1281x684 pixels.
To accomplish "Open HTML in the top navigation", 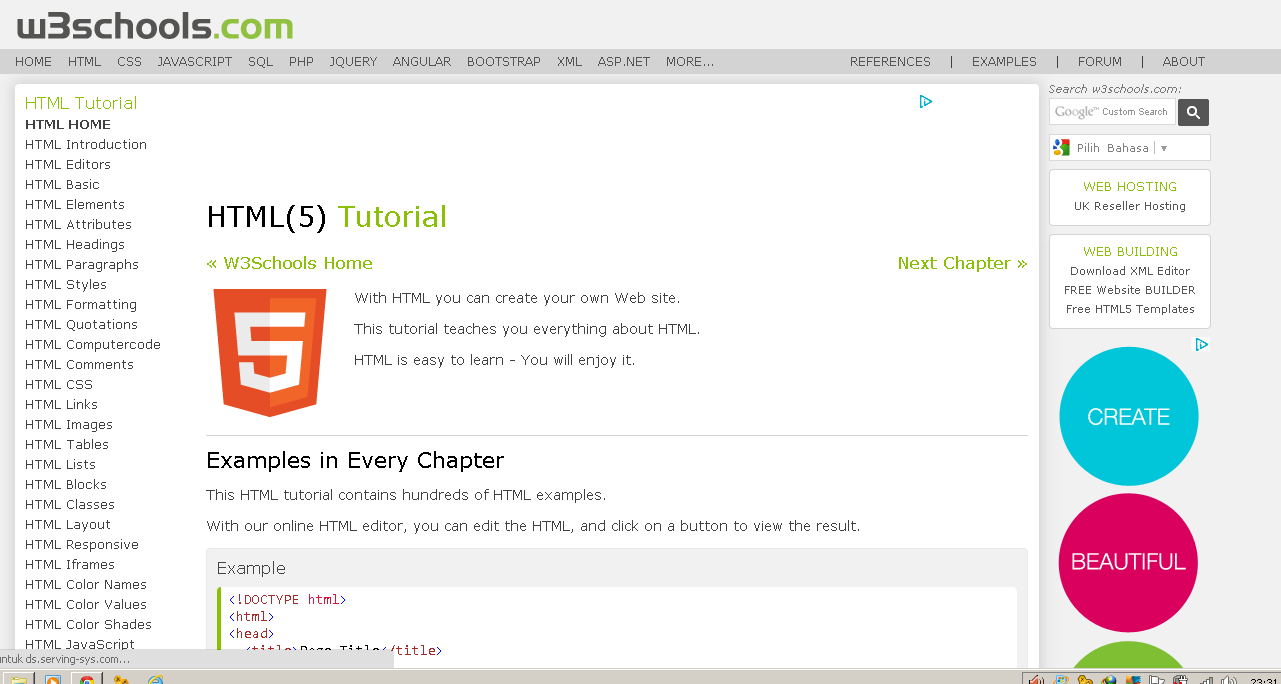I will [84, 62].
